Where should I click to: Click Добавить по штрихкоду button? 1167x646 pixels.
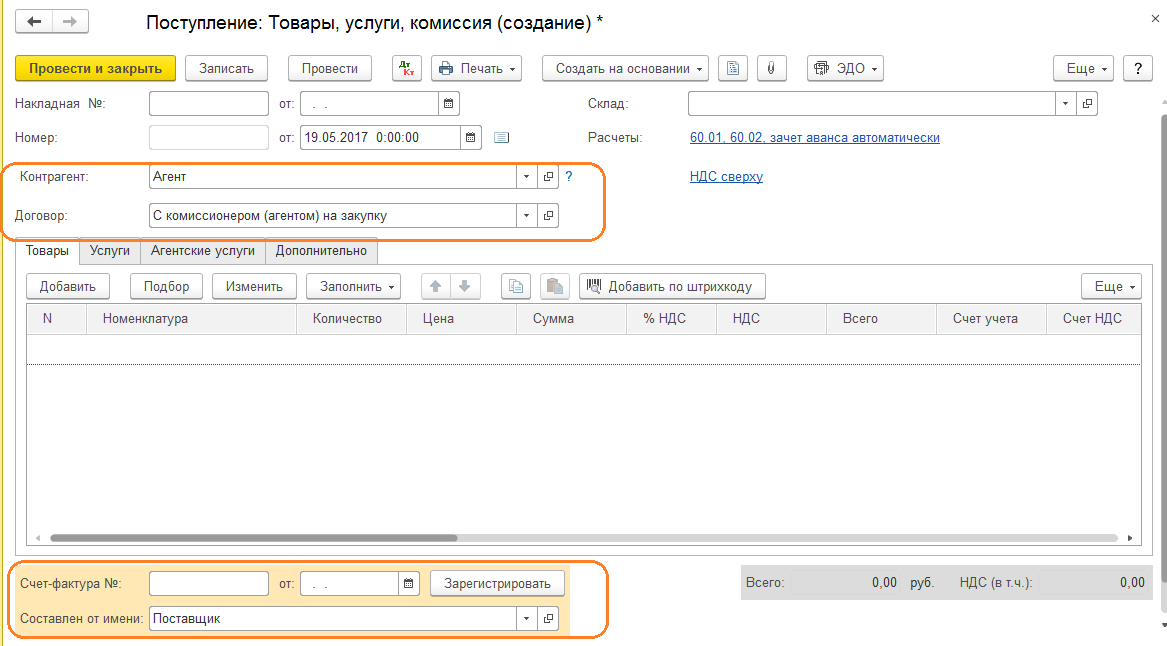(x=672, y=287)
